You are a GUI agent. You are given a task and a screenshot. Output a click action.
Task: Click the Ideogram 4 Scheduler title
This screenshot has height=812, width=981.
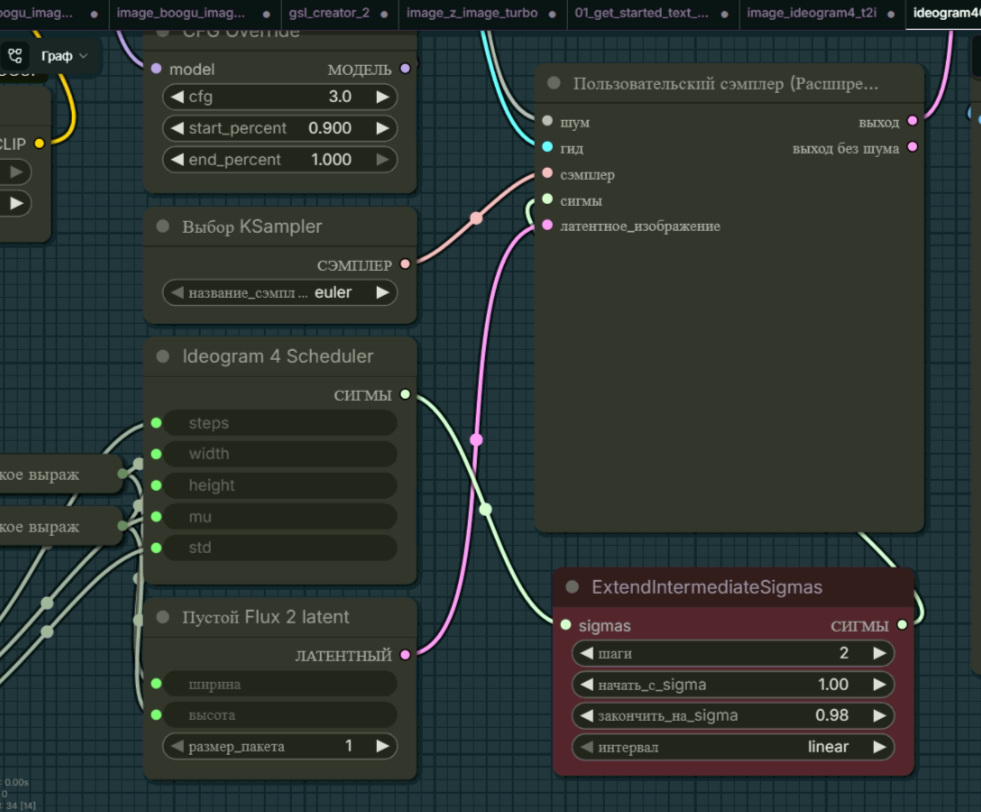[x=278, y=357]
